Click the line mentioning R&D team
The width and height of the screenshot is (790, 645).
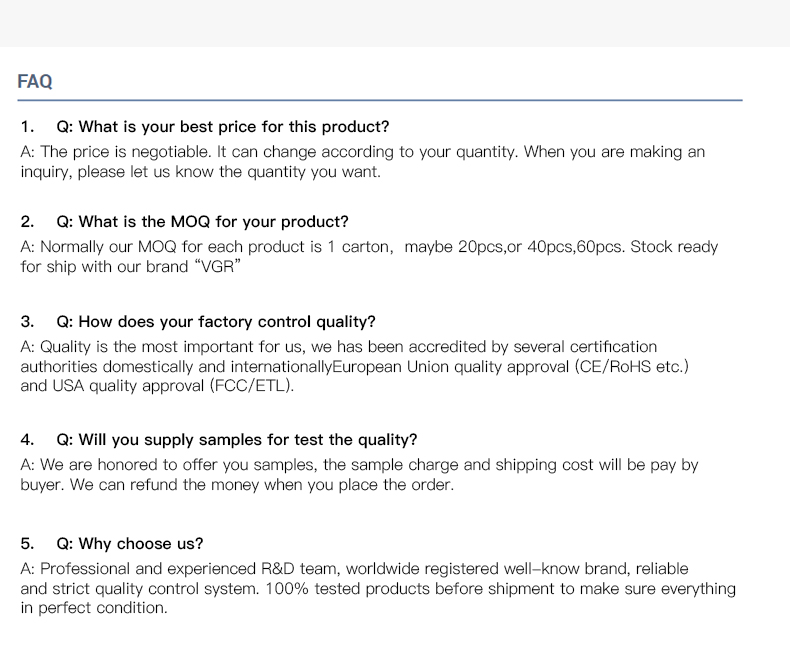click(x=354, y=569)
